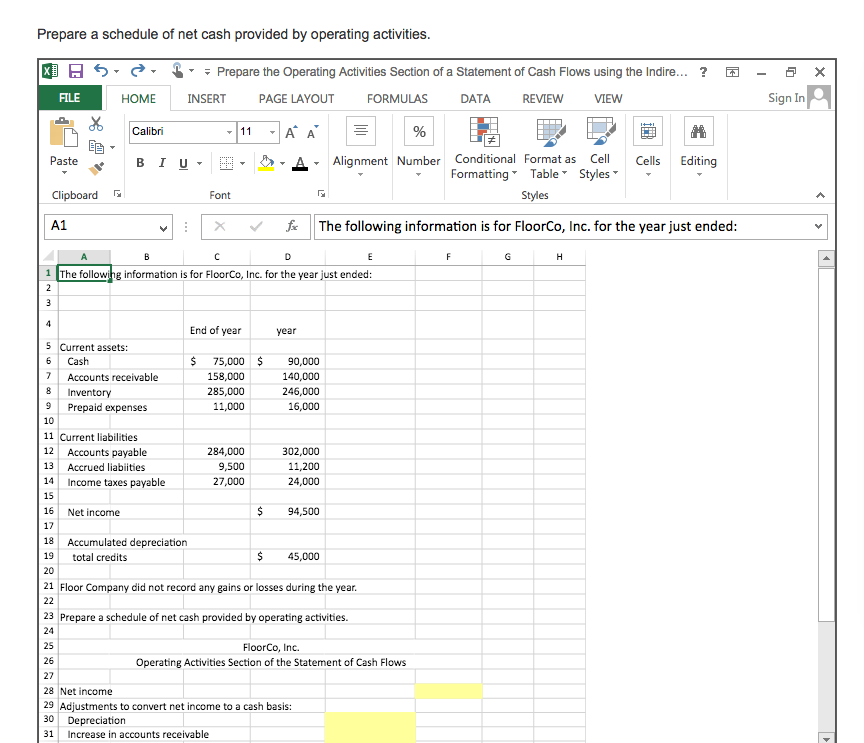Switch to the FORMULAS ribbon tab
Viewport: 864px width, 743px height.
(397, 98)
